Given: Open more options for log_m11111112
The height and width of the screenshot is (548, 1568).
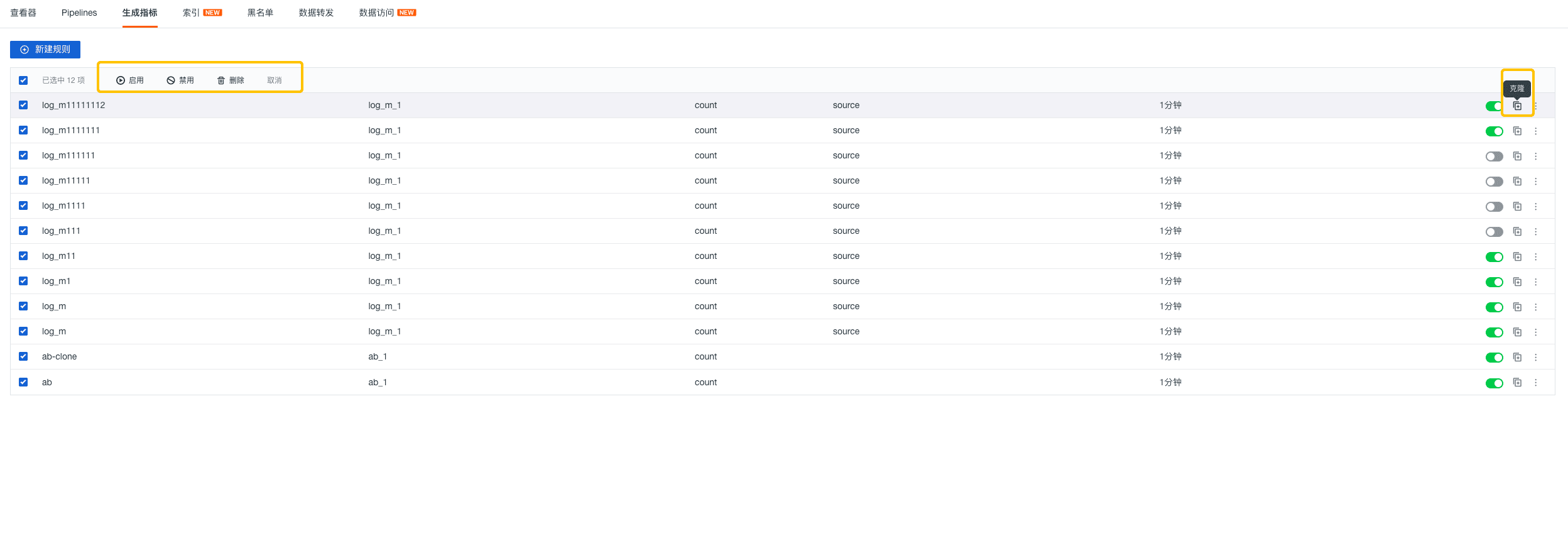Looking at the screenshot, I should [x=1536, y=106].
